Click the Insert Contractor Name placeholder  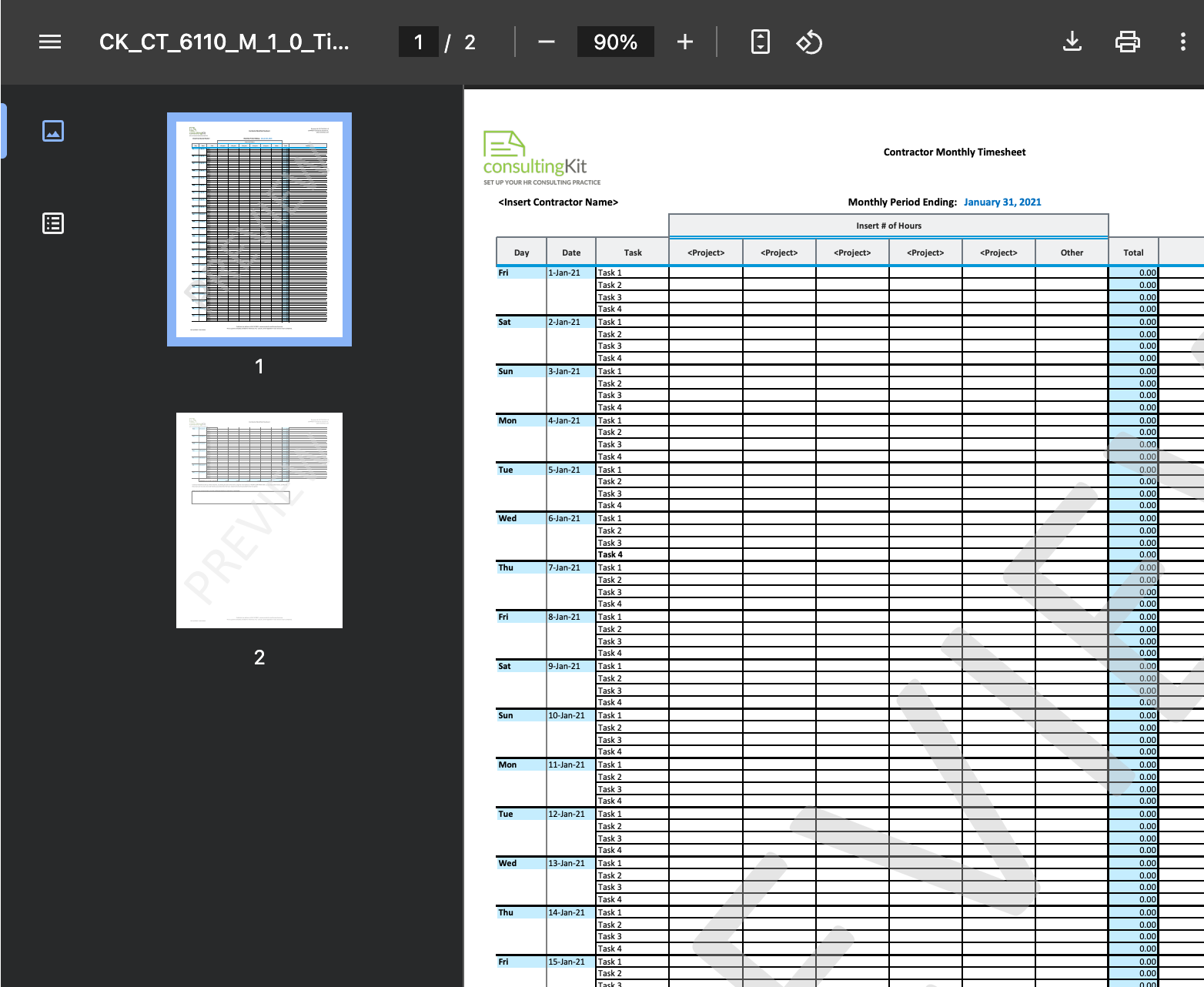click(558, 202)
